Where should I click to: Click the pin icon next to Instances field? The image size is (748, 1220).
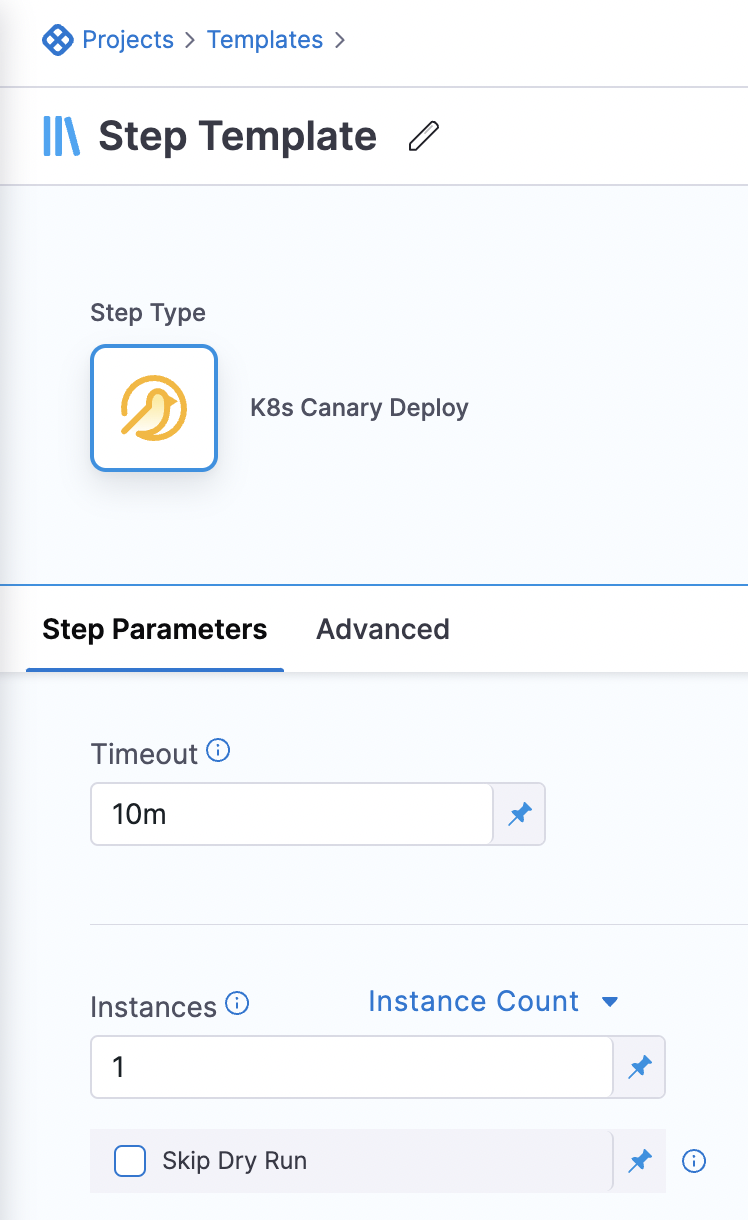[x=640, y=1067]
